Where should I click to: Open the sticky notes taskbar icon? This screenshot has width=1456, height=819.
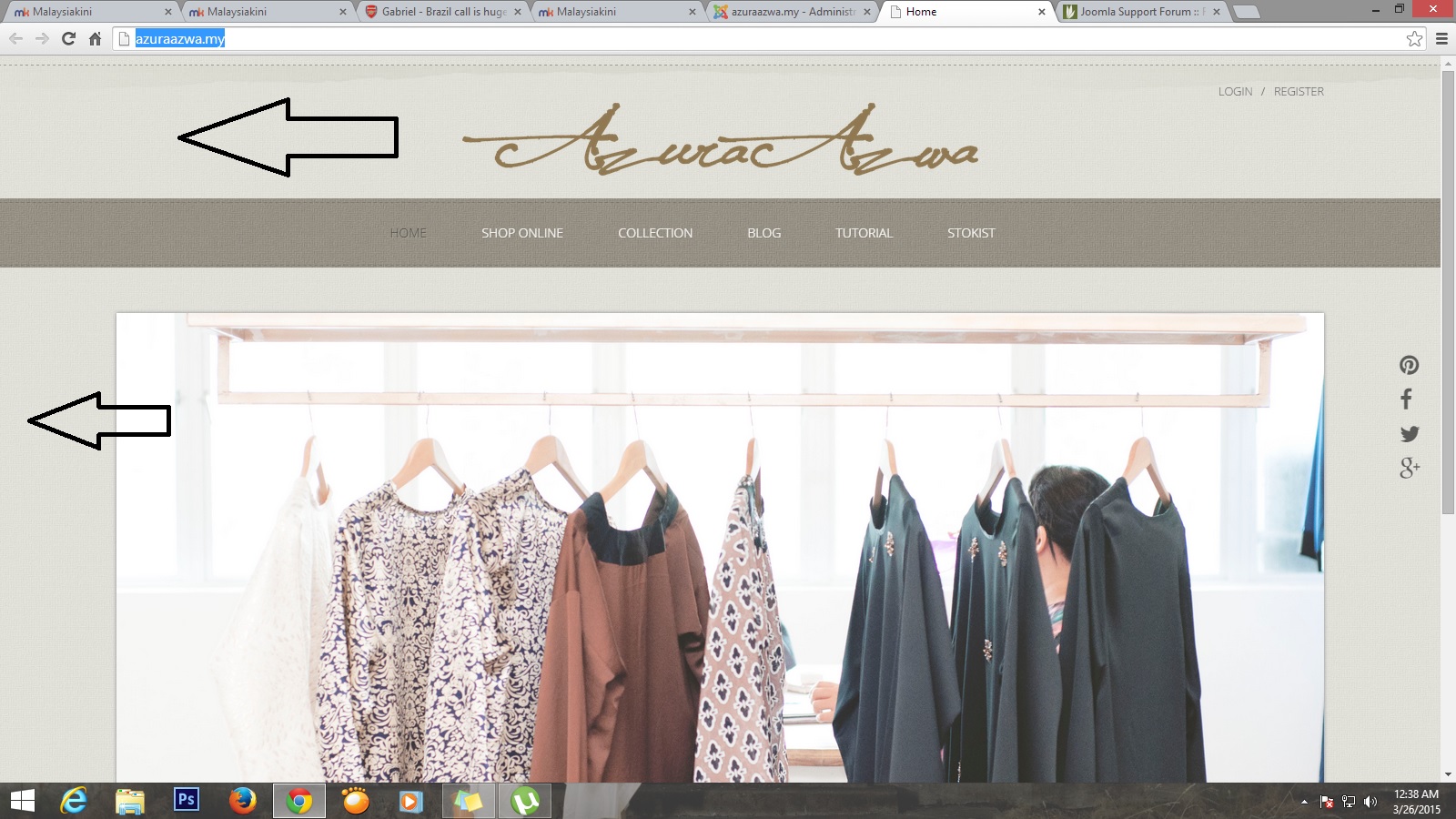[468, 801]
